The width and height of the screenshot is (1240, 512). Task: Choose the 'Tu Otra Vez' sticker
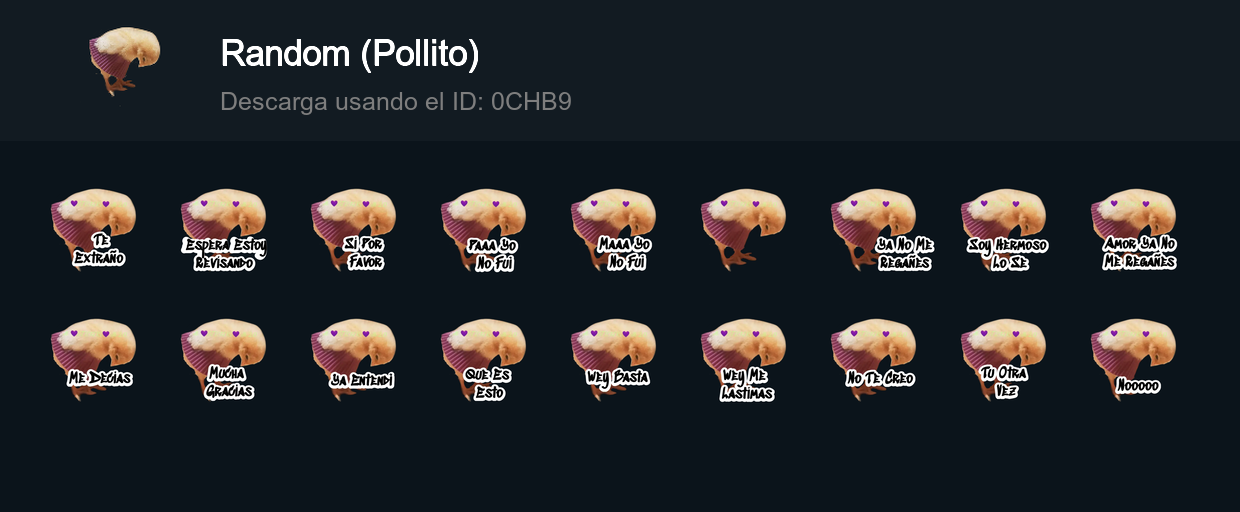click(x=1003, y=360)
